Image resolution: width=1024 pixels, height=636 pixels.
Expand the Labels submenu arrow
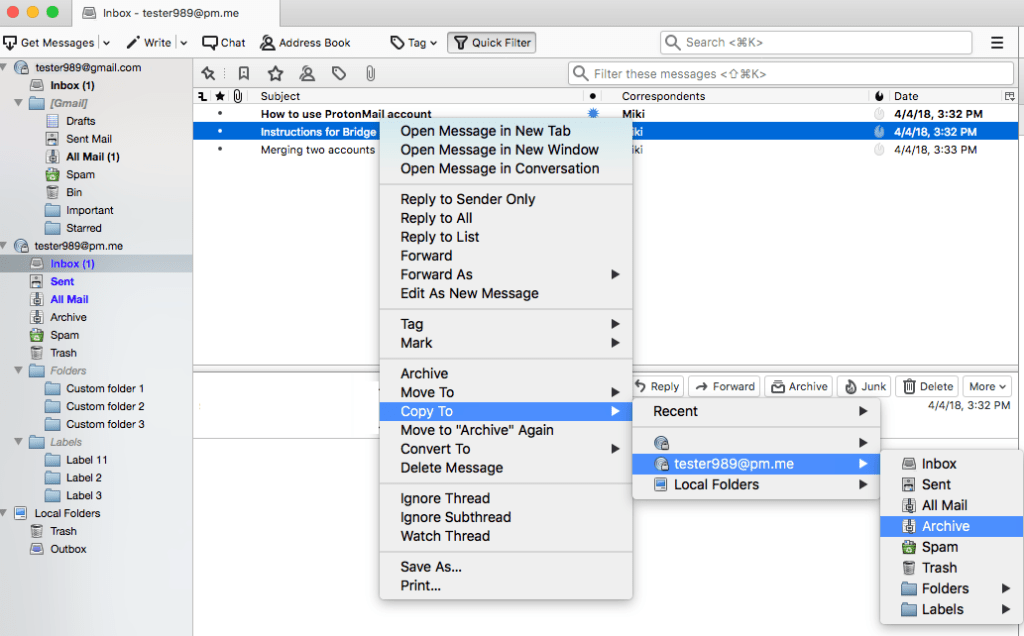(1006, 609)
